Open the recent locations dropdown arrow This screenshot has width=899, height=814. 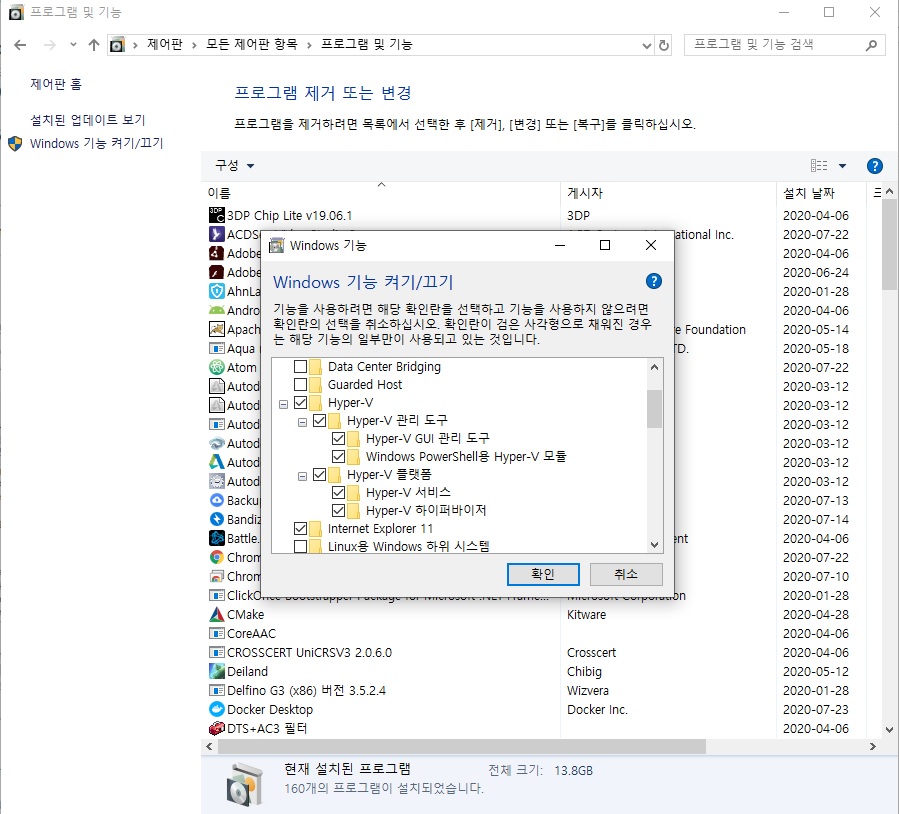73,45
